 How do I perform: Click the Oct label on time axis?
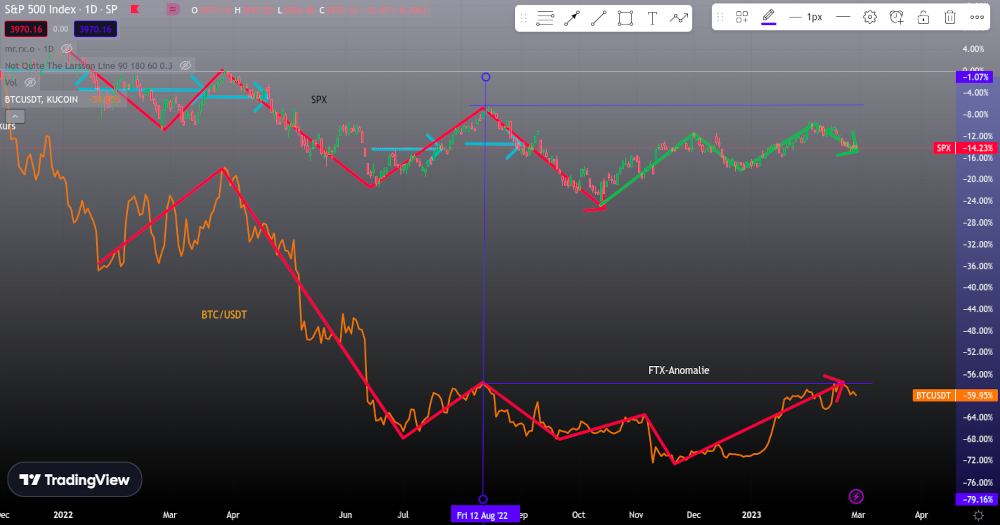tap(578, 515)
